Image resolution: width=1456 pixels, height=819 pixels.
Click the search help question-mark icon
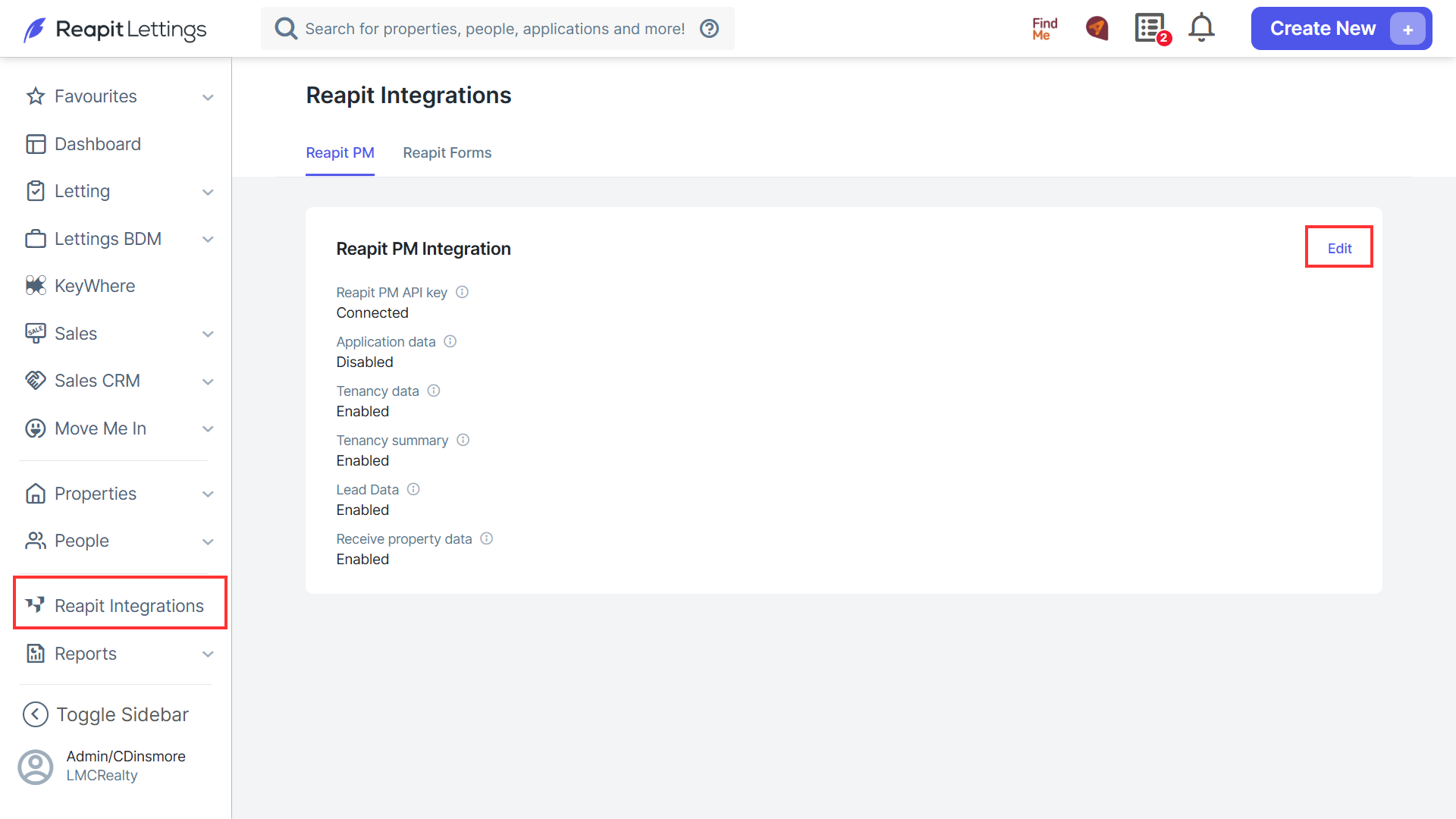pyautogui.click(x=709, y=29)
